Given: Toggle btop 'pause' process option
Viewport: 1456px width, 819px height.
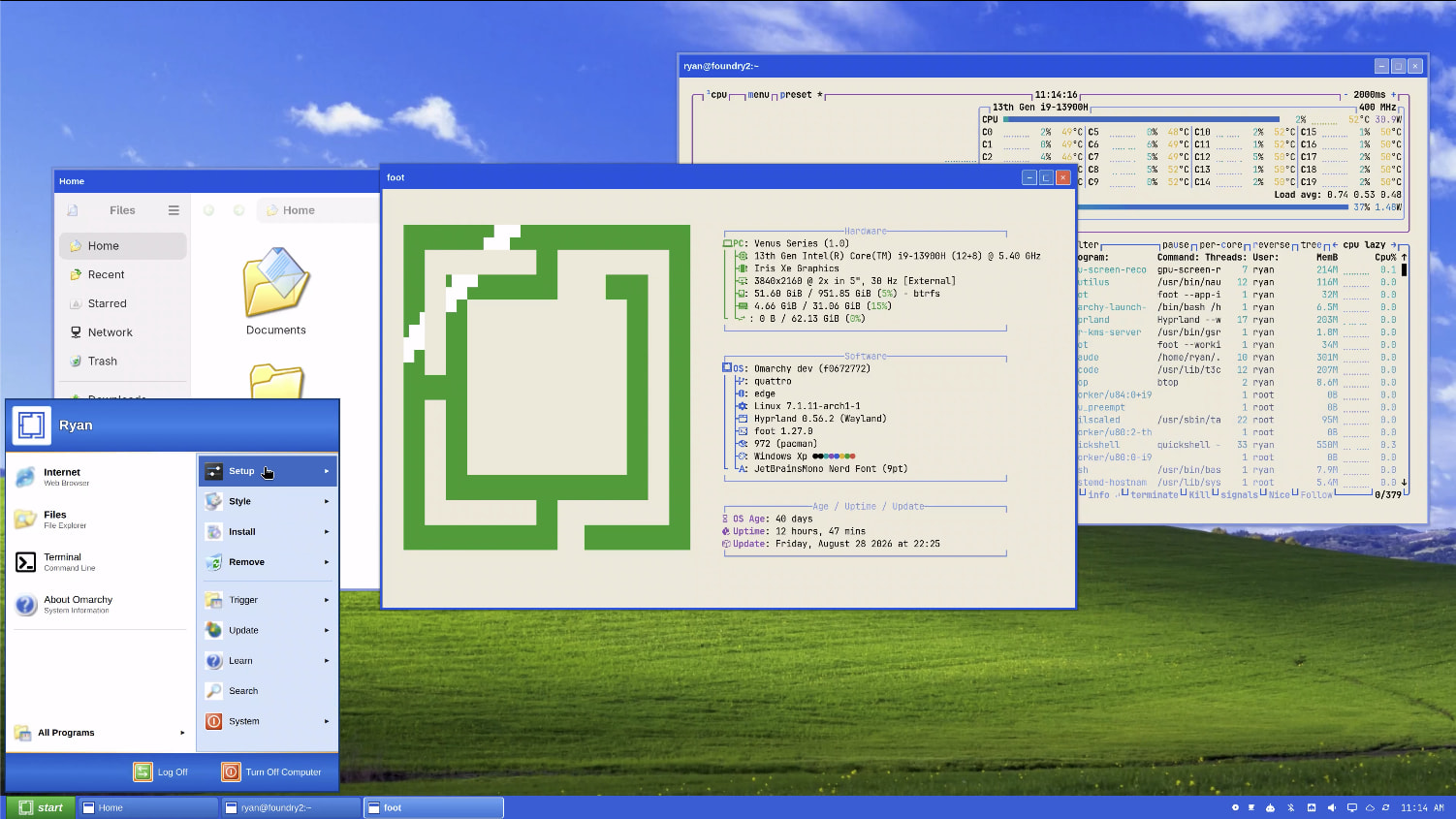Looking at the screenshot, I should [1175, 245].
